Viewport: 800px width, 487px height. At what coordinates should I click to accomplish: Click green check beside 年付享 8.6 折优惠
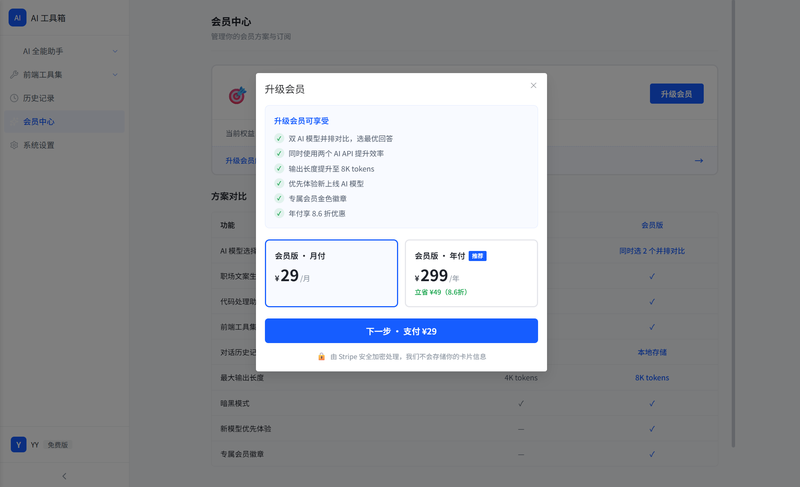point(279,213)
